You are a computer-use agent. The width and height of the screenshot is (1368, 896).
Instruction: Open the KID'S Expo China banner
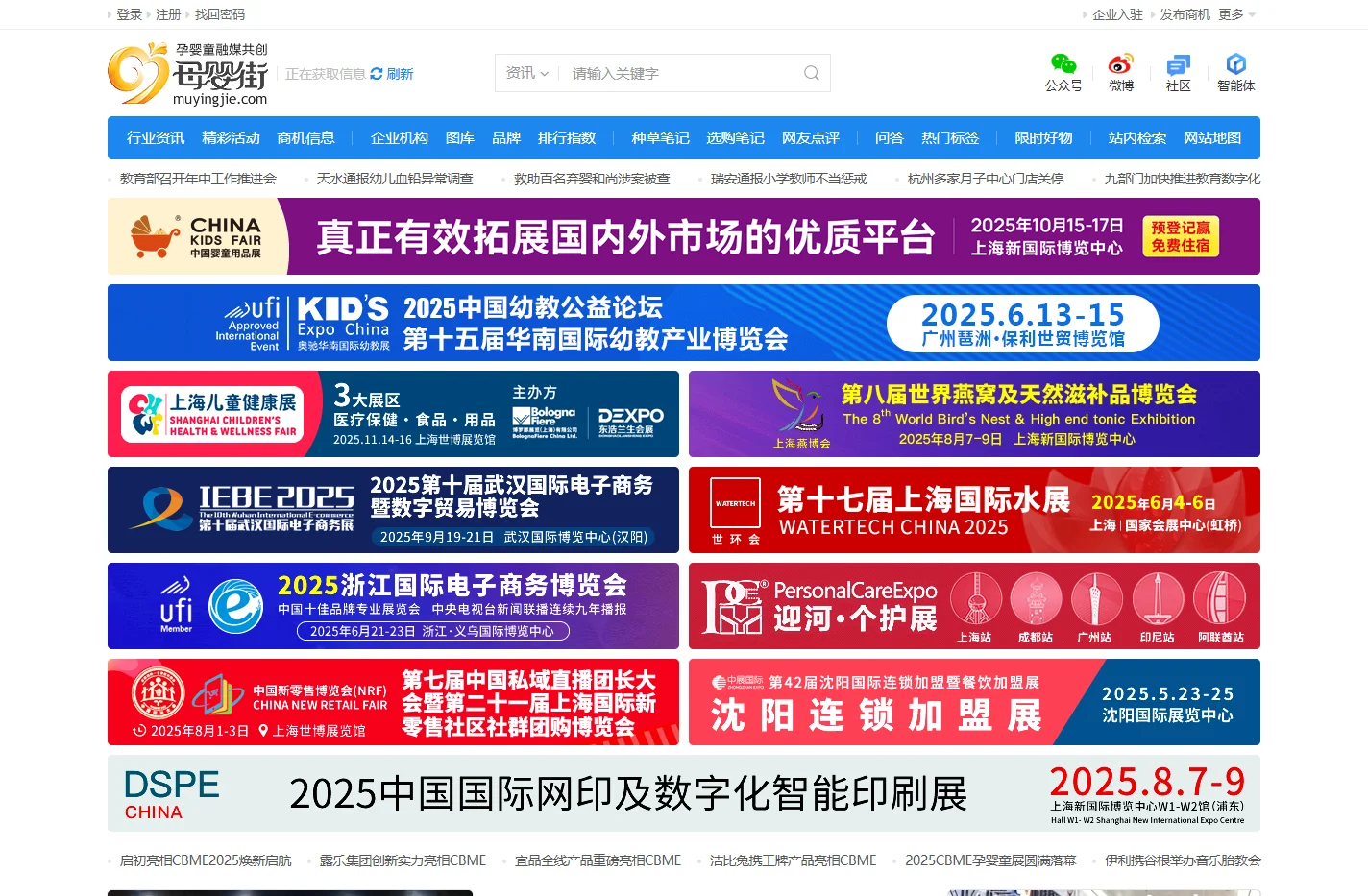click(684, 323)
